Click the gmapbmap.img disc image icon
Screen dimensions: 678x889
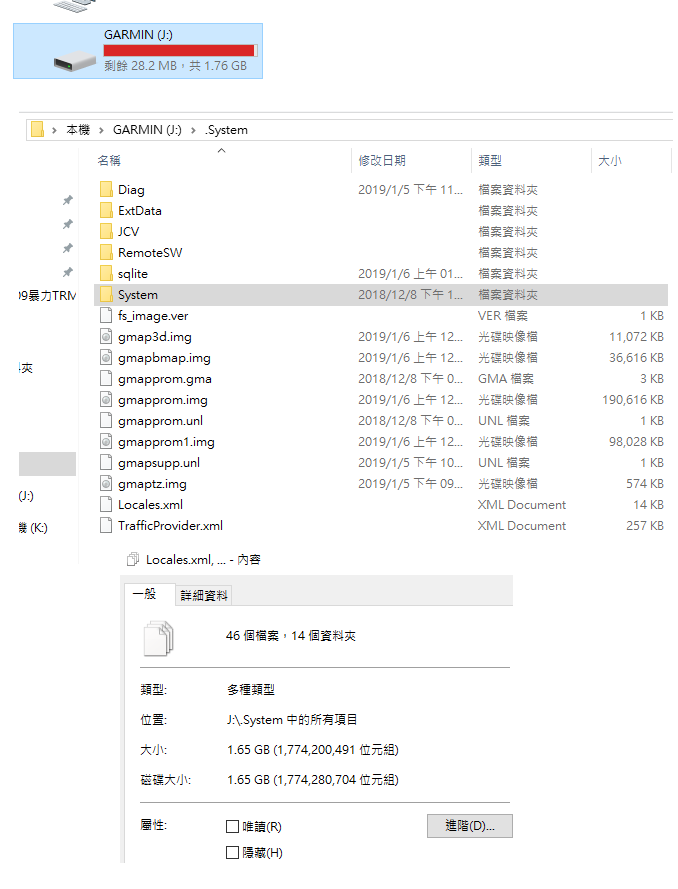pos(106,357)
